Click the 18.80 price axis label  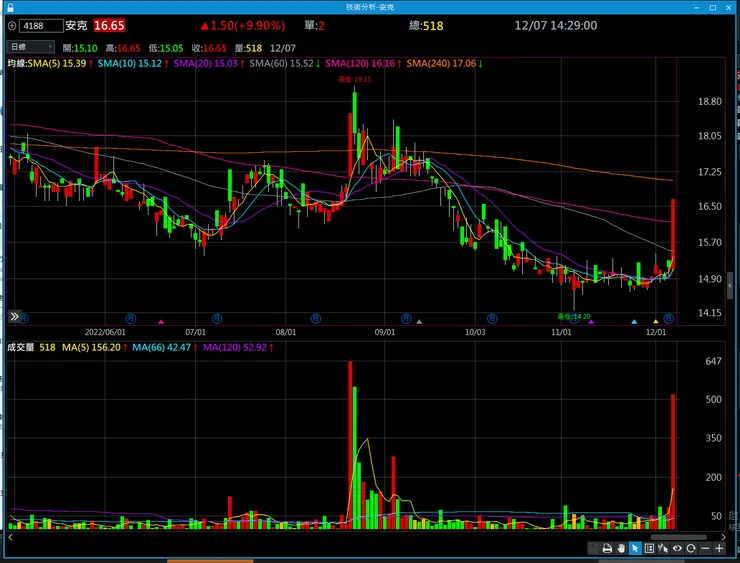point(710,101)
